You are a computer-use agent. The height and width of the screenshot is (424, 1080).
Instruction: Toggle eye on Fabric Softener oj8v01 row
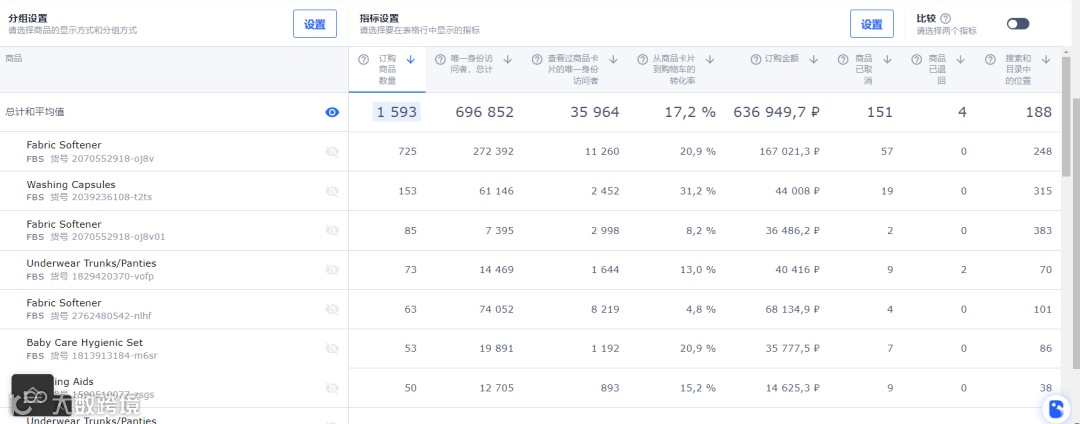(332, 230)
